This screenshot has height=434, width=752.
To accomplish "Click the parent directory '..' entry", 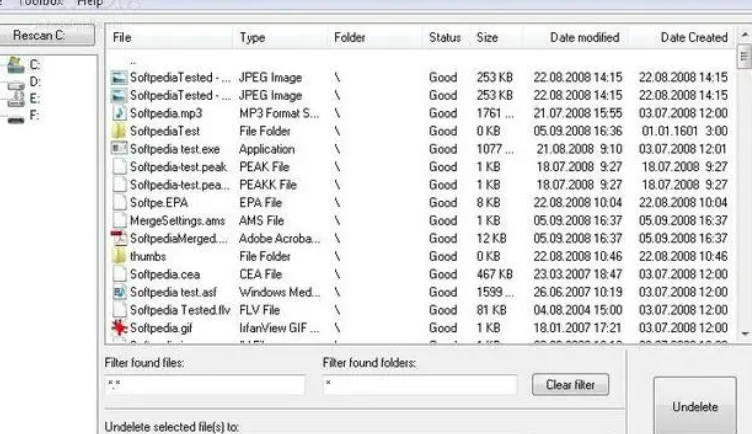I will point(133,61).
